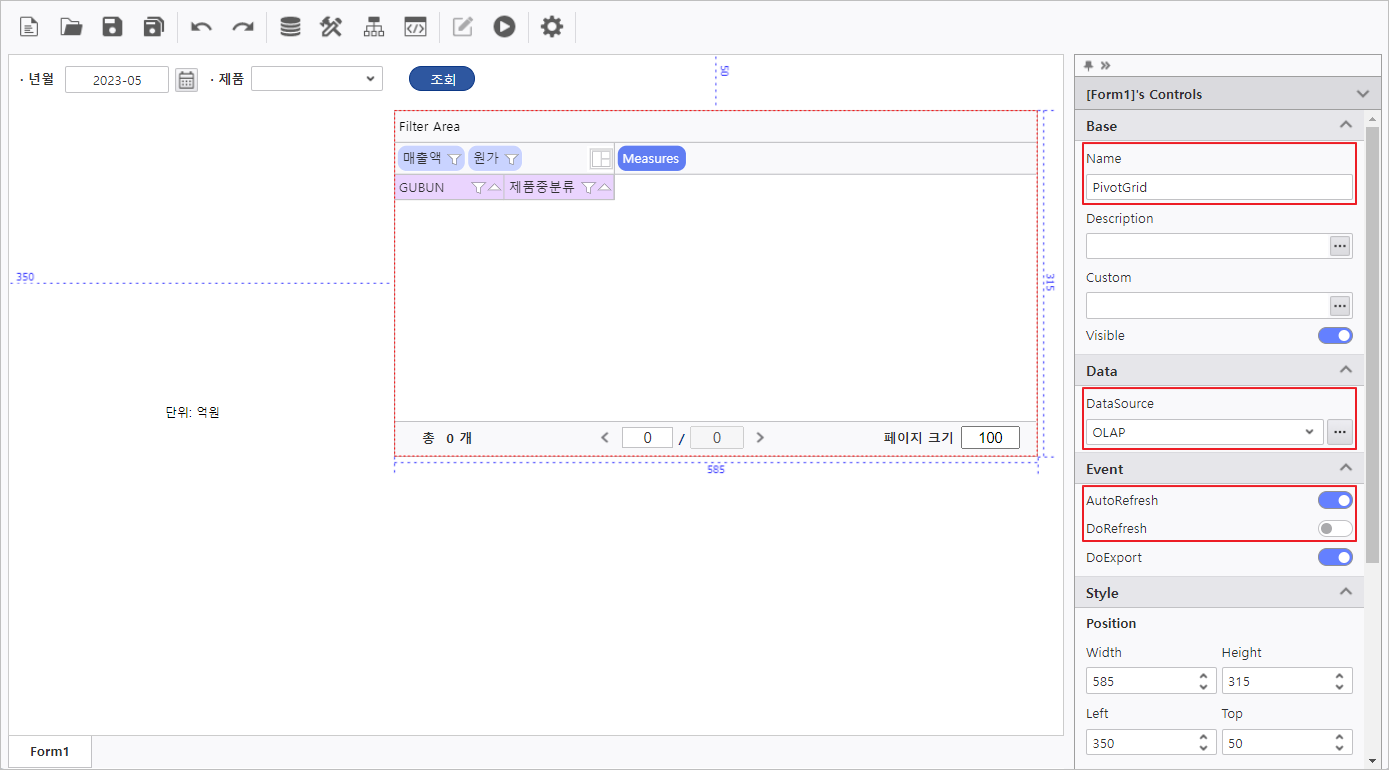1389x770 pixels.
Task: Collapse the Event section
Action: [x=1346, y=468]
